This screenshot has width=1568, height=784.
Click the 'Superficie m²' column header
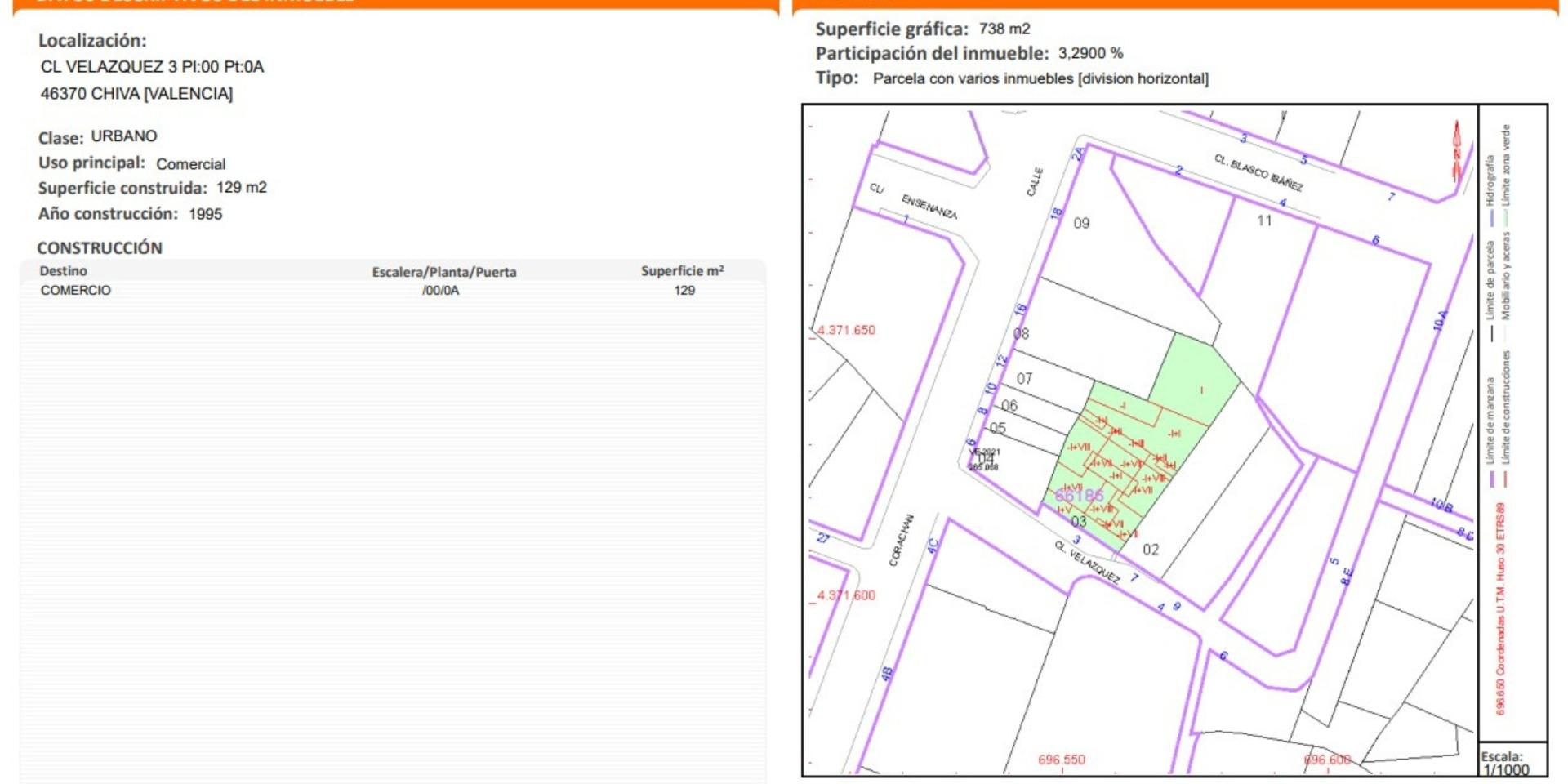coord(682,271)
